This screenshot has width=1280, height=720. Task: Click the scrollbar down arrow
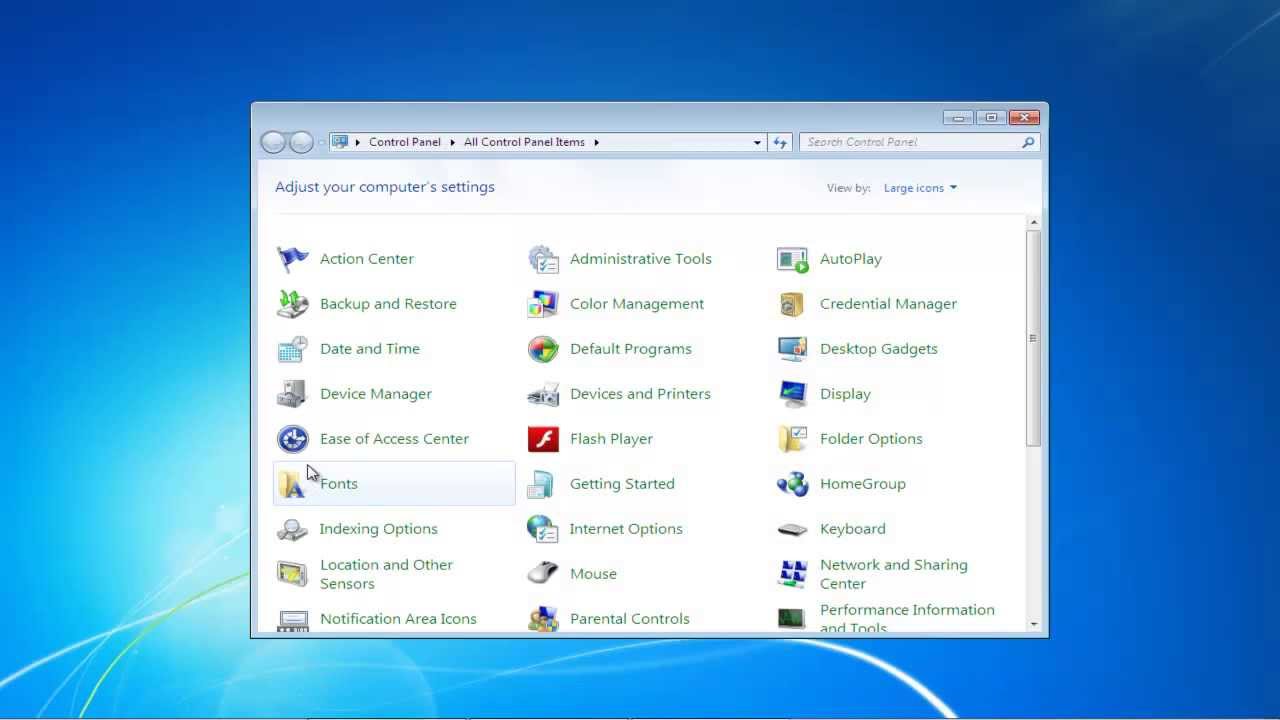click(1033, 624)
